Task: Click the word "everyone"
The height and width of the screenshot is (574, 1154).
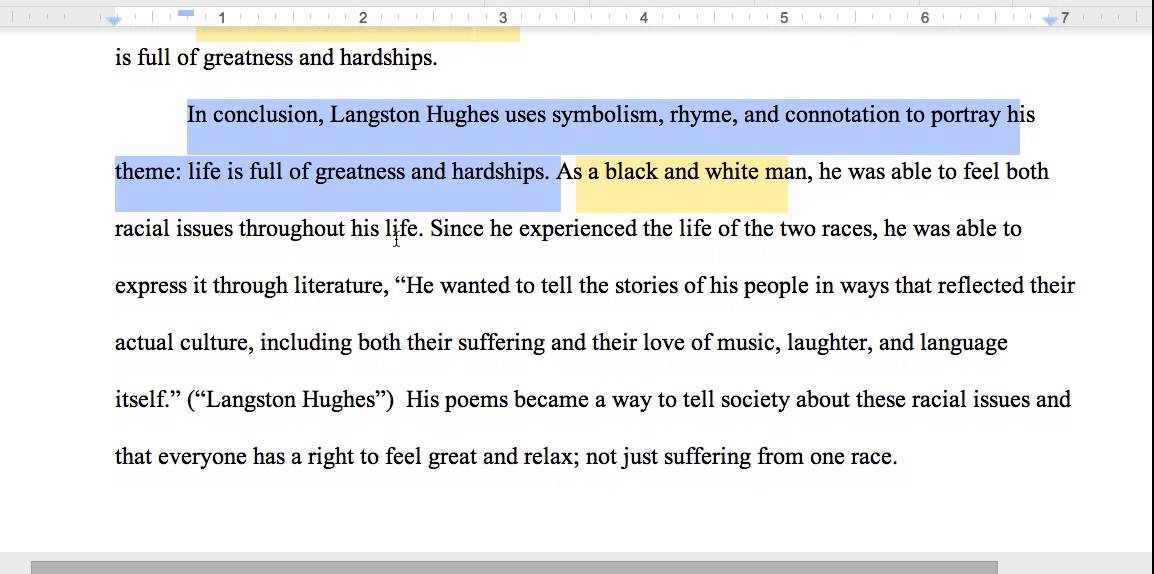Action: click(x=202, y=457)
